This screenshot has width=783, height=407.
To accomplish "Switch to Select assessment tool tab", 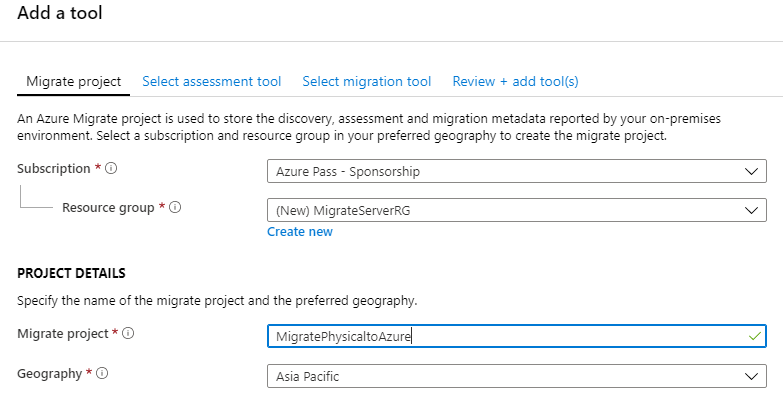I will click(x=212, y=81).
